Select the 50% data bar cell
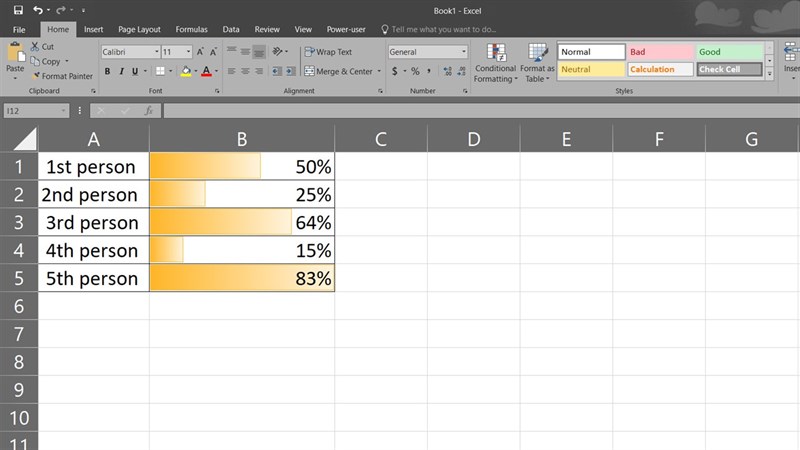Viewport: 800px width, 450px height. 242,166
